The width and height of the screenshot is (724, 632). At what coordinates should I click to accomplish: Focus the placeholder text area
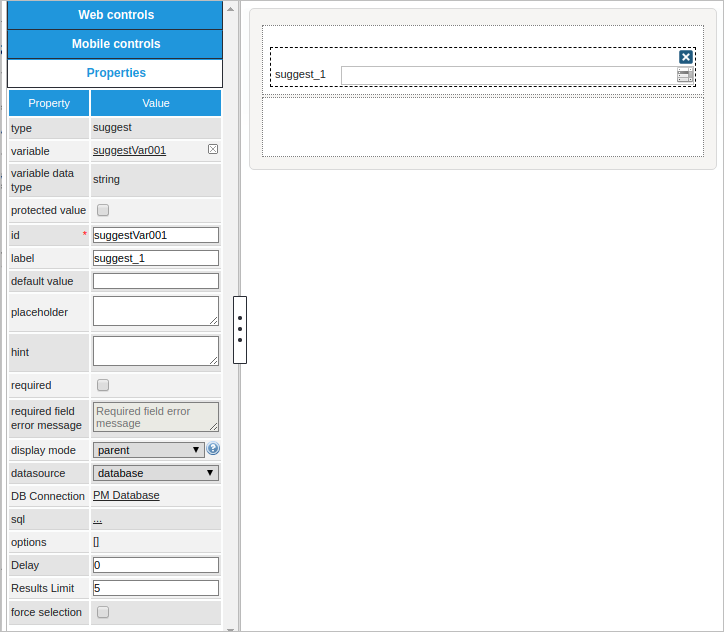tap(155, 311)
